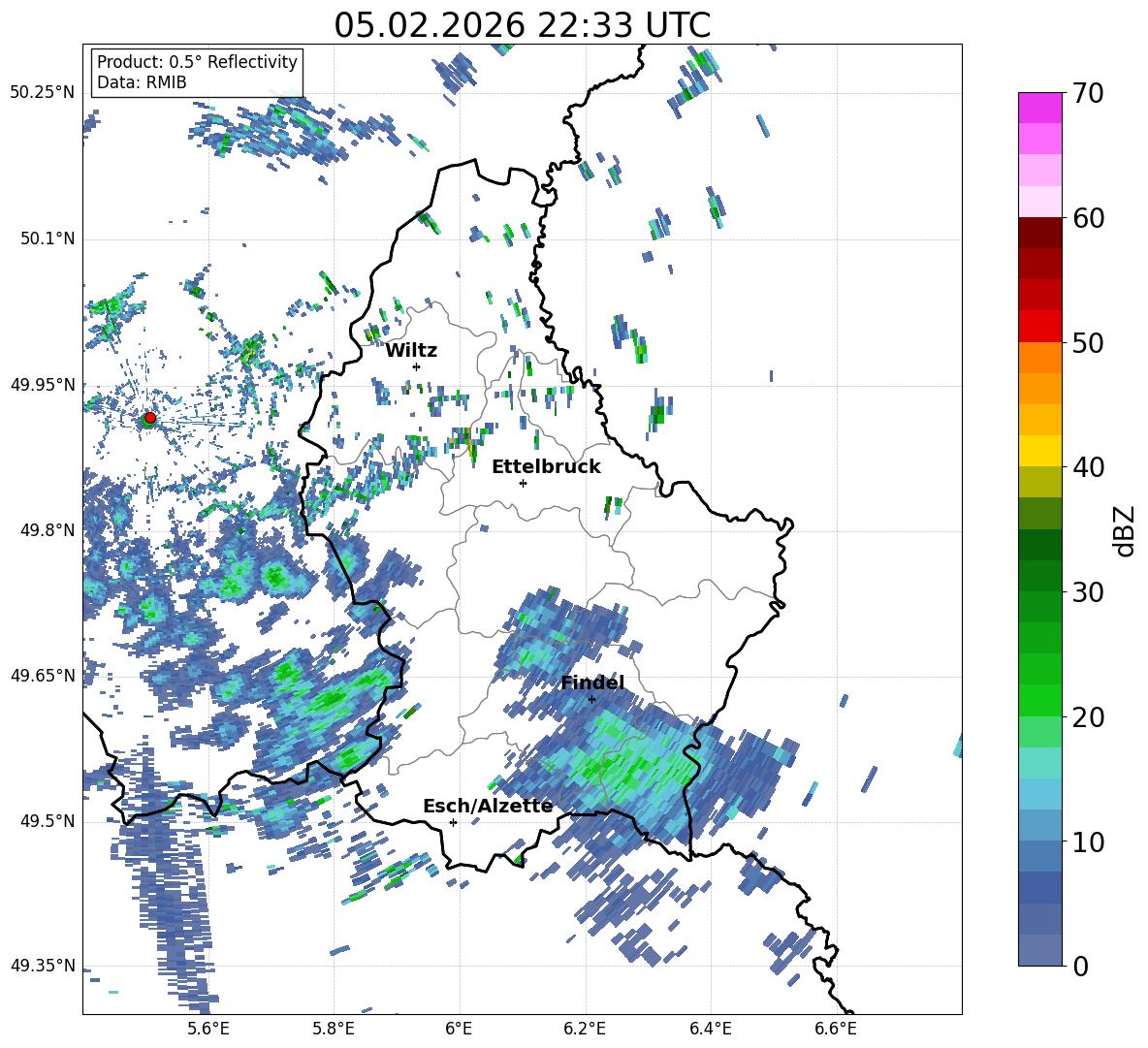Click the Findel location label
Screen dimensions: 1148x1048
click(592, 683)
